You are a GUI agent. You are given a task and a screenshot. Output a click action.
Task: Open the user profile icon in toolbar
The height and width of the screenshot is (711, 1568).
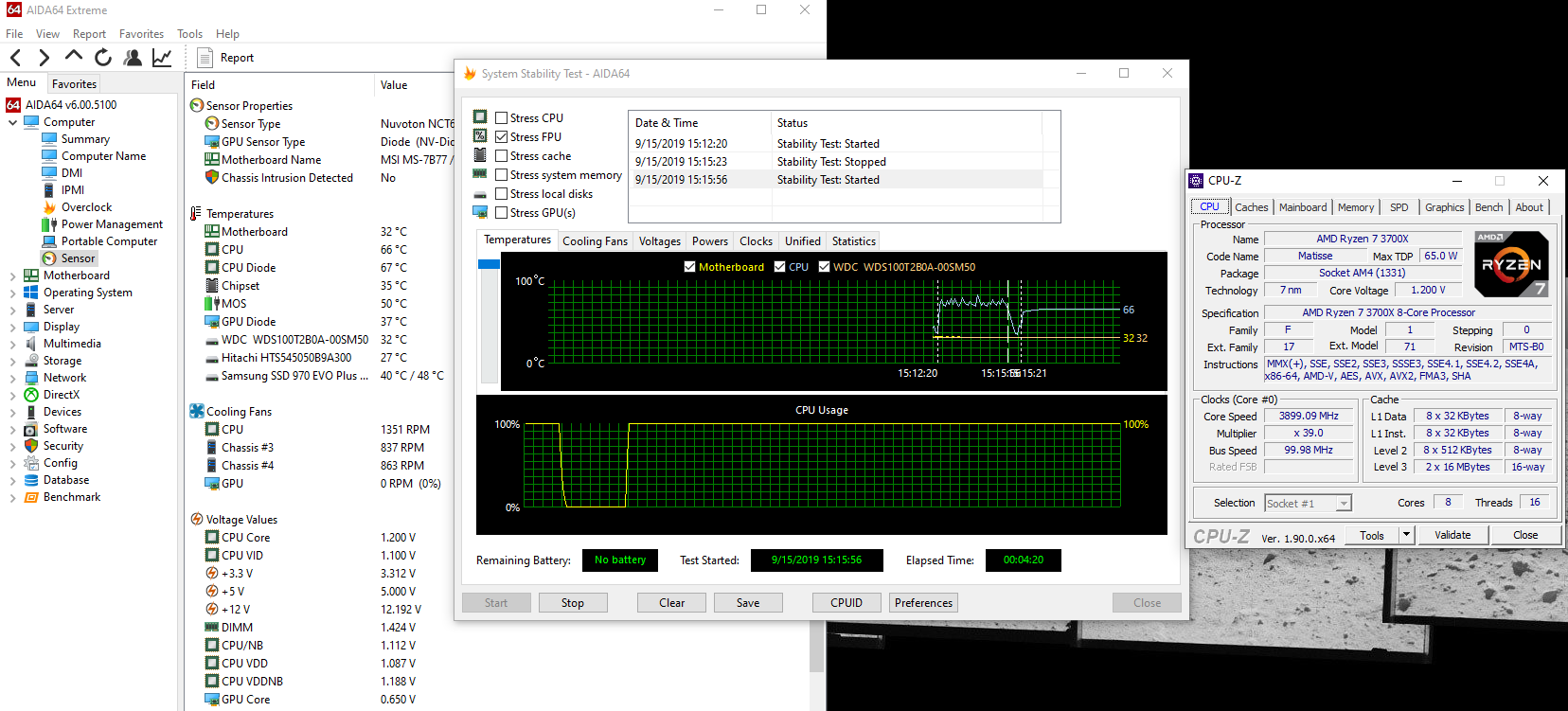click(x=133, y=58)
